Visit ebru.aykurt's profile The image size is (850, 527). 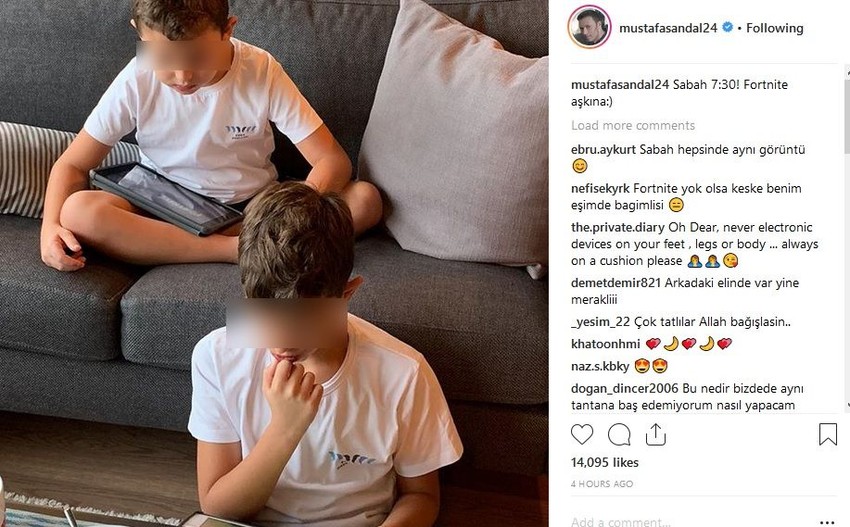pos(603,150)
